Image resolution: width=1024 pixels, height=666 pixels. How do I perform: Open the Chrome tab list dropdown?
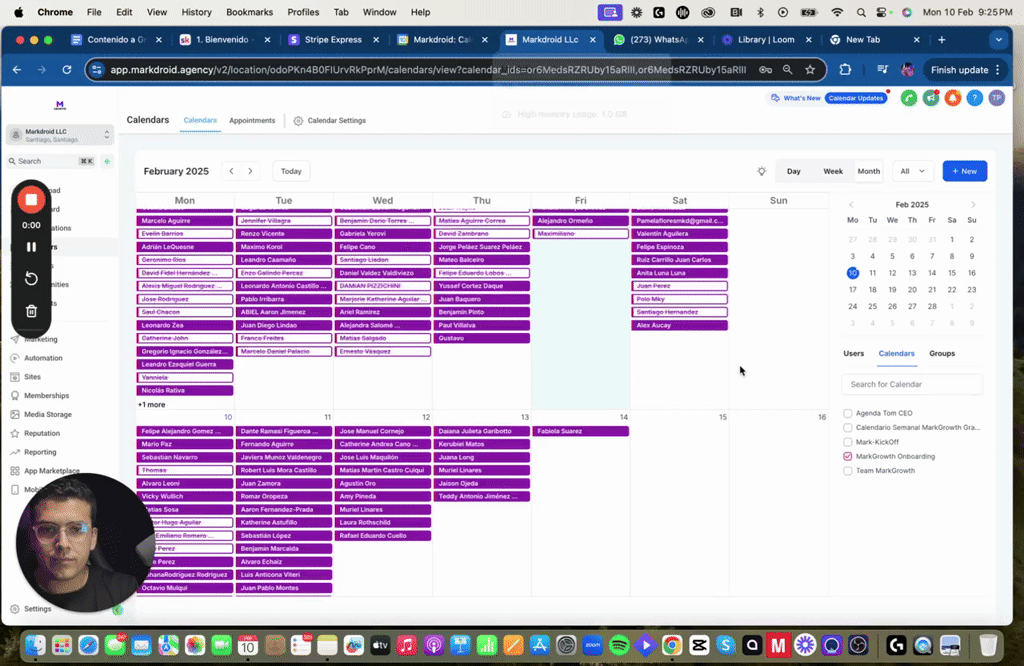(x=999, y=40)
